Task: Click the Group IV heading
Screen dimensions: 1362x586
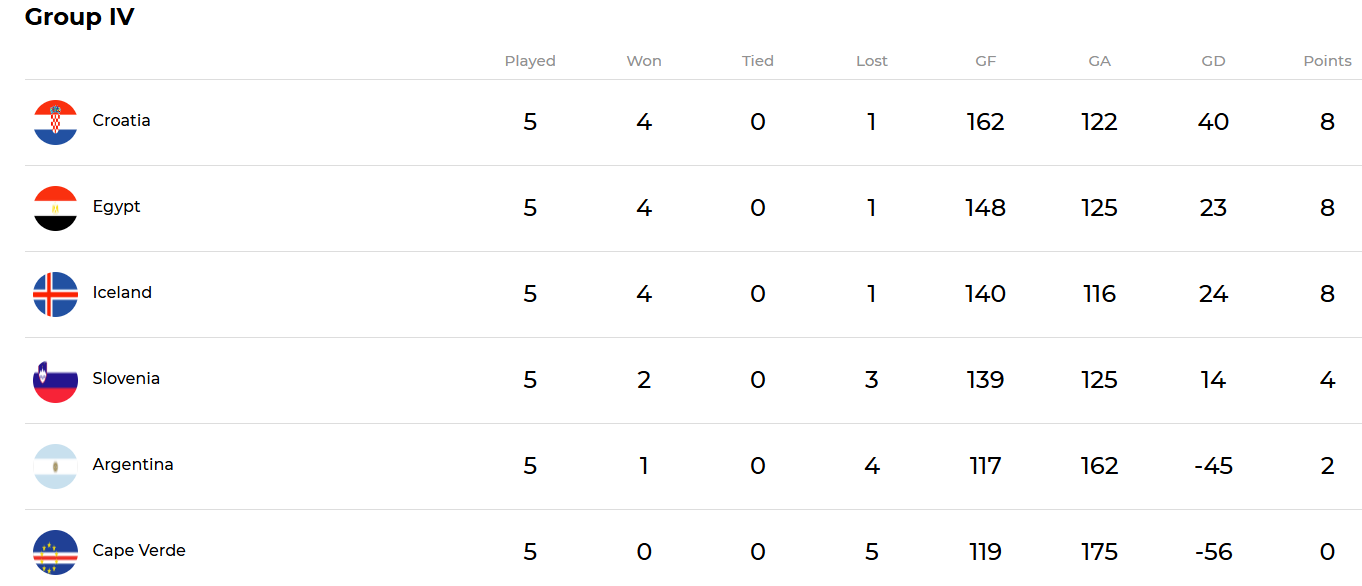Action: 79,17
